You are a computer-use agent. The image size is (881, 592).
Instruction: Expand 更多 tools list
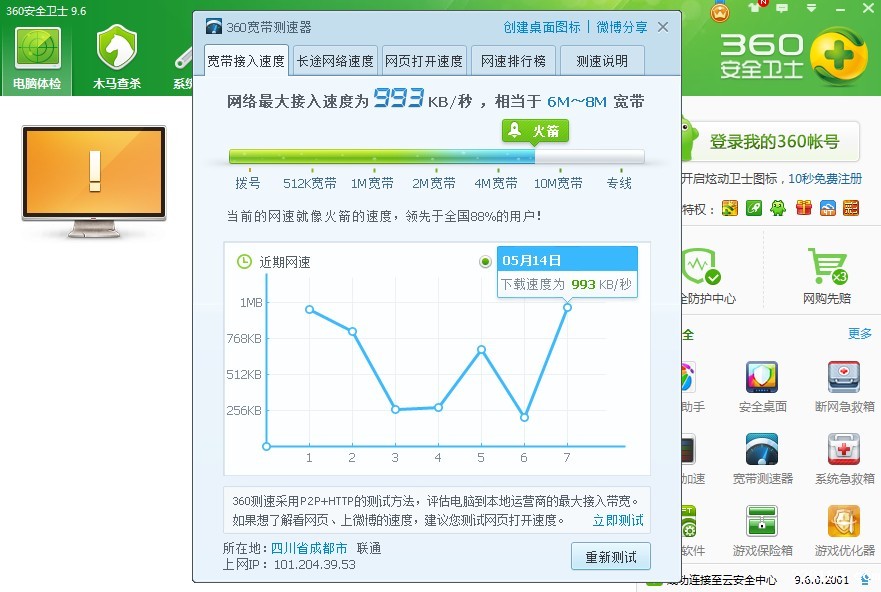[859, 333]
